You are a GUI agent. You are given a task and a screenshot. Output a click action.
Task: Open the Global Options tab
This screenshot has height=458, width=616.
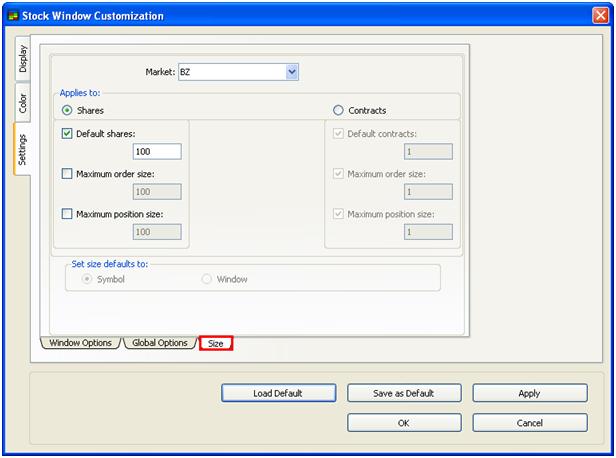click(x=160, y=343)
